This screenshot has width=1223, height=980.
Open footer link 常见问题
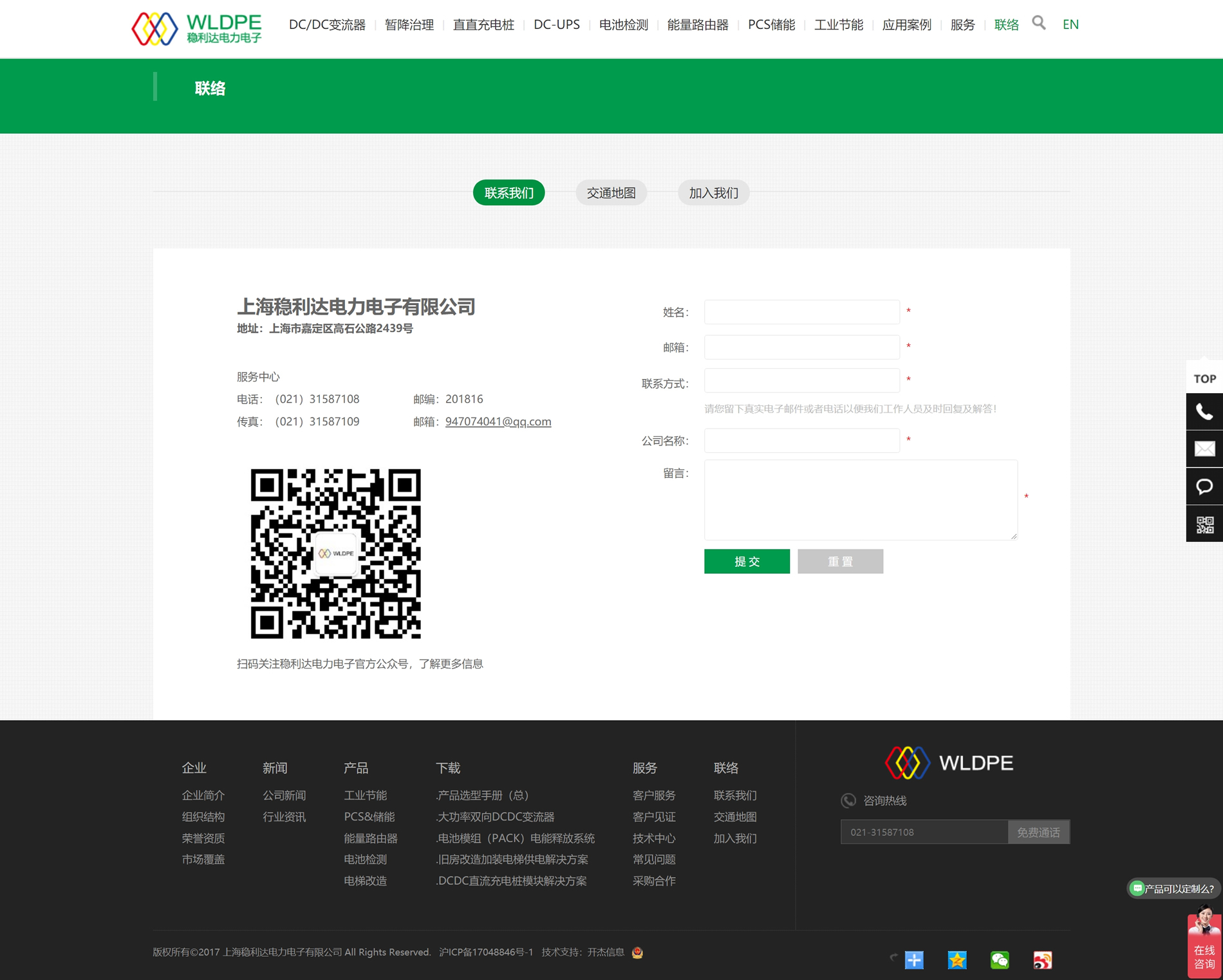click(654, 859)
